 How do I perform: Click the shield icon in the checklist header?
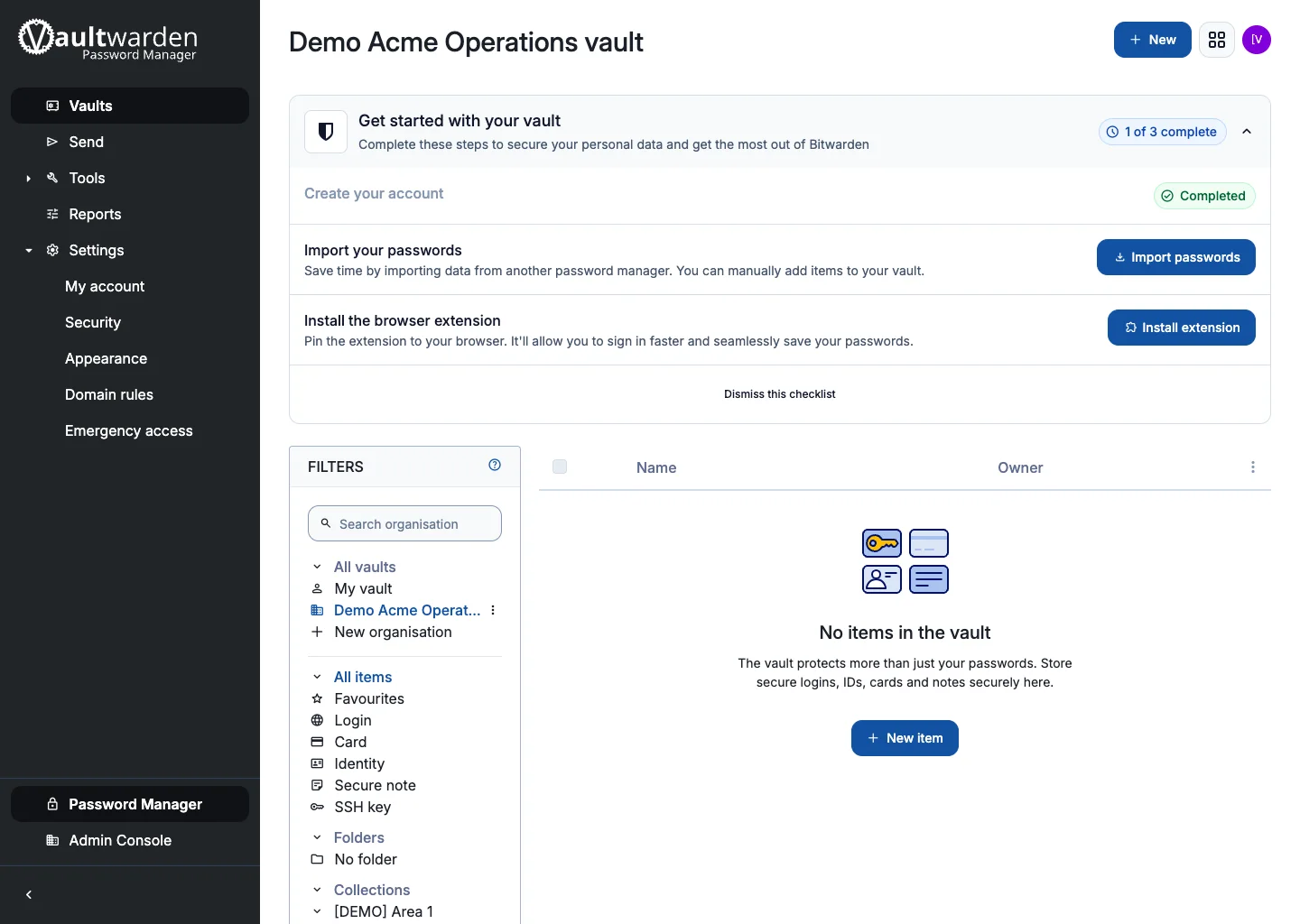coord(326,132)
